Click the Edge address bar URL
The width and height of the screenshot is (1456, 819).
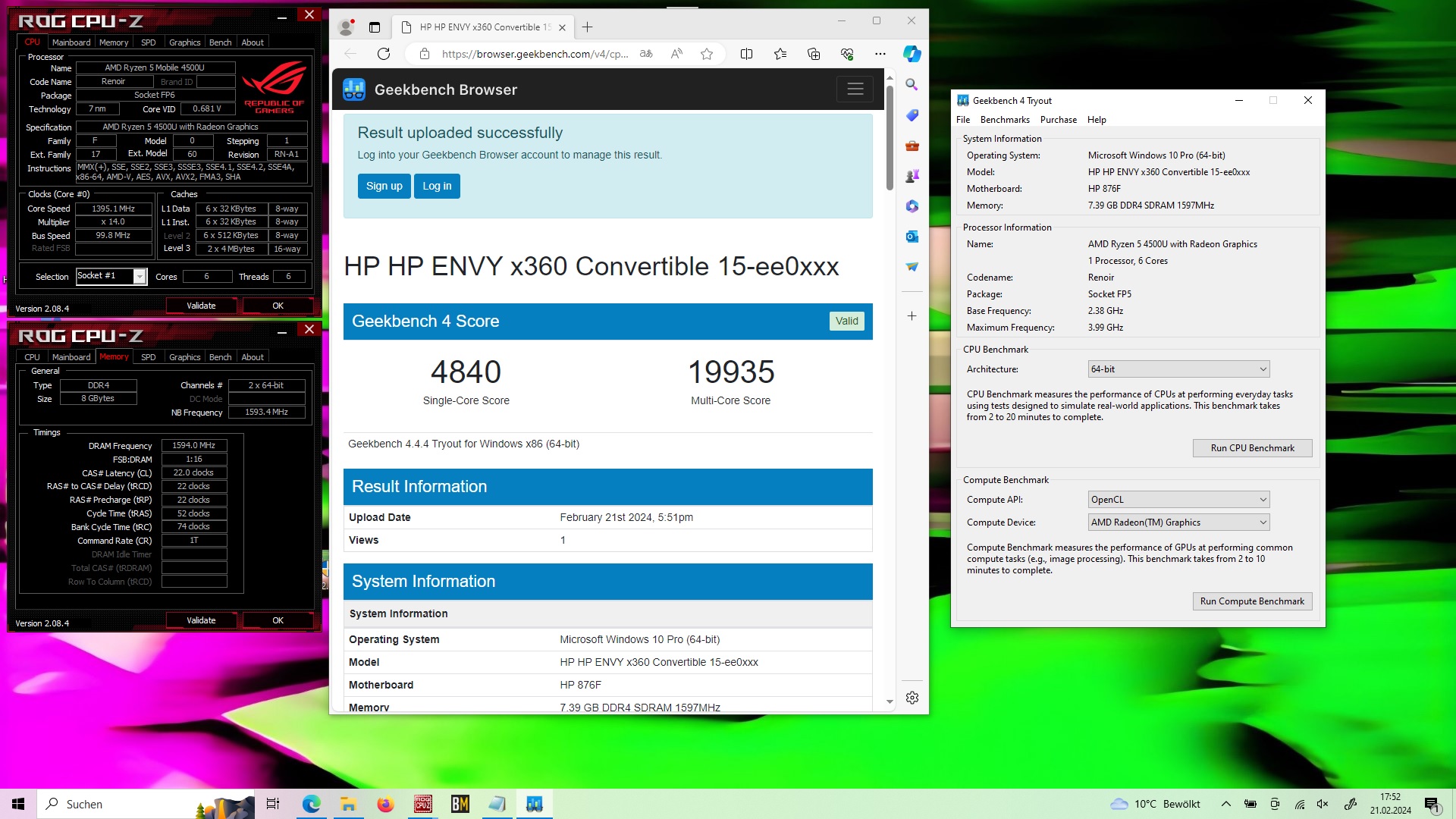tap(535, 54)
